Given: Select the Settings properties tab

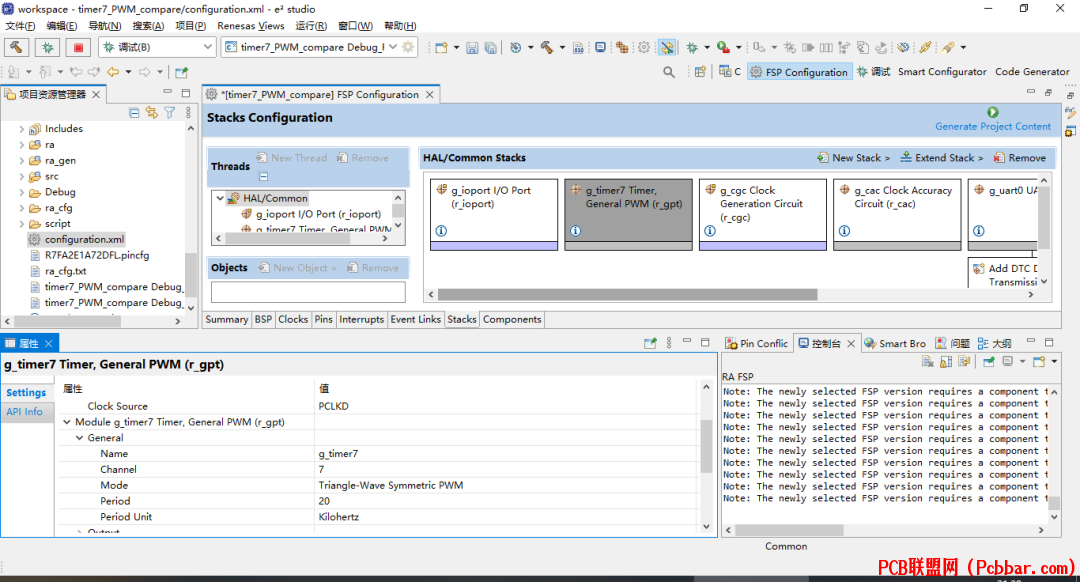Looking at the screenshot, I should point(26,393).
